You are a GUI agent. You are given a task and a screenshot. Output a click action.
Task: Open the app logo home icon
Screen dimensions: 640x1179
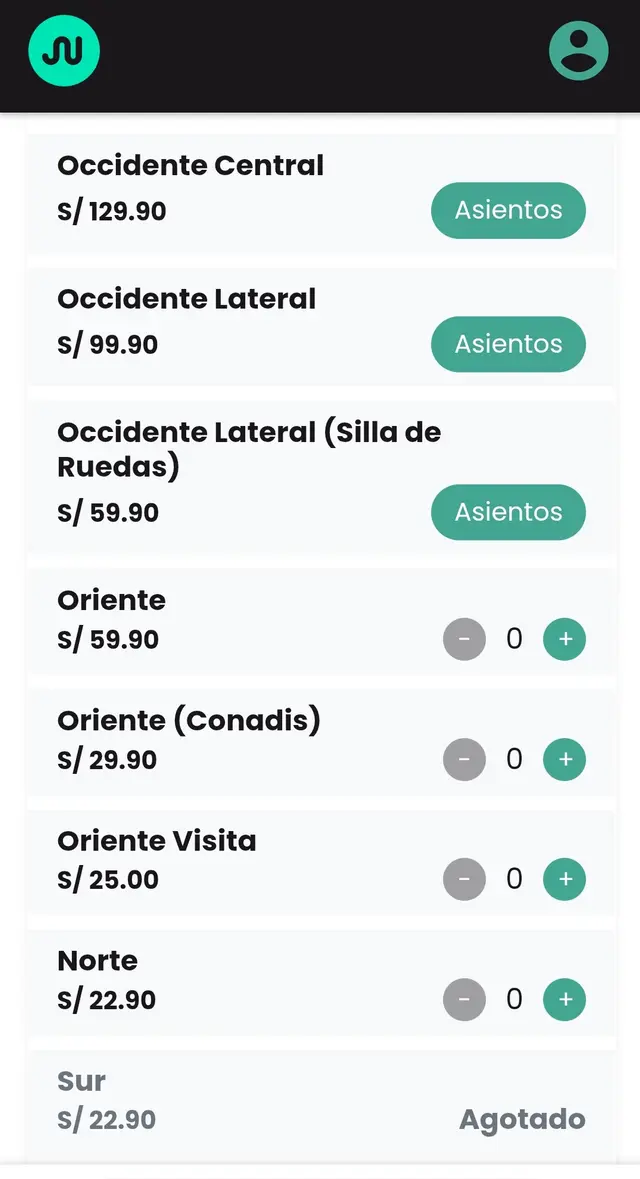point(64,50)
